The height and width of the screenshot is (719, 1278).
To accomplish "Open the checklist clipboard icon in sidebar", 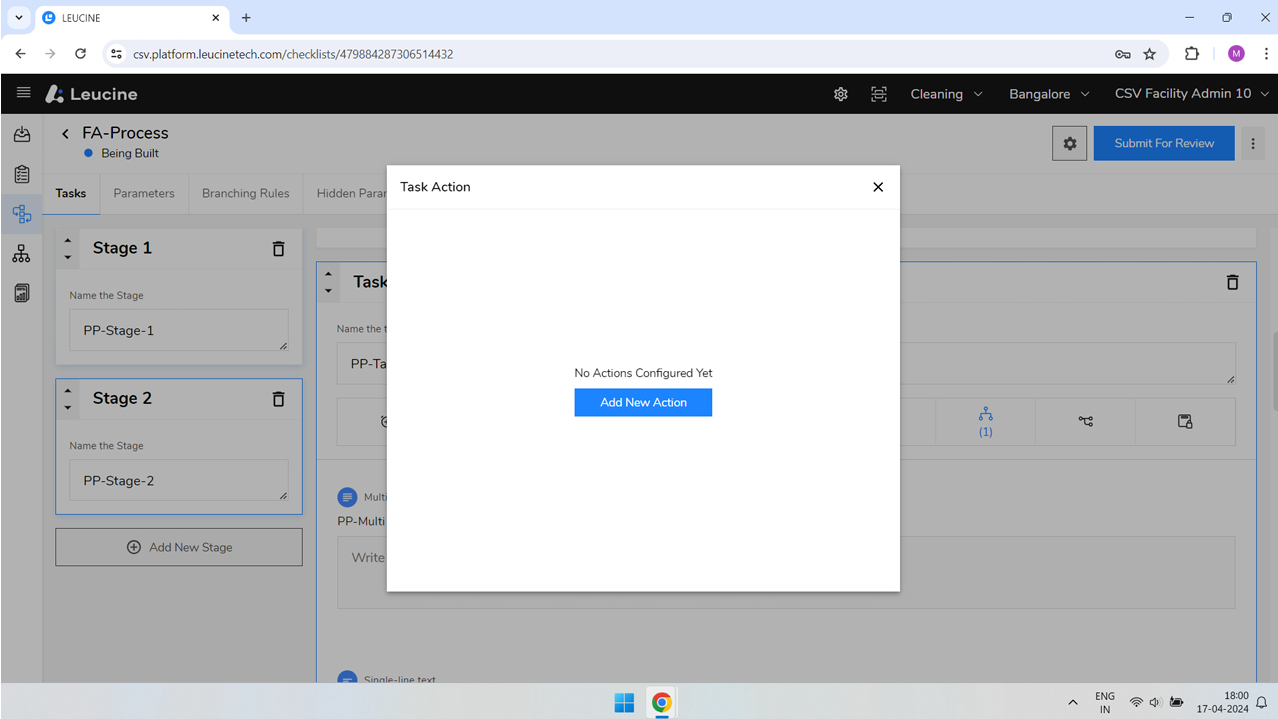I will click(x=22, y=174).
